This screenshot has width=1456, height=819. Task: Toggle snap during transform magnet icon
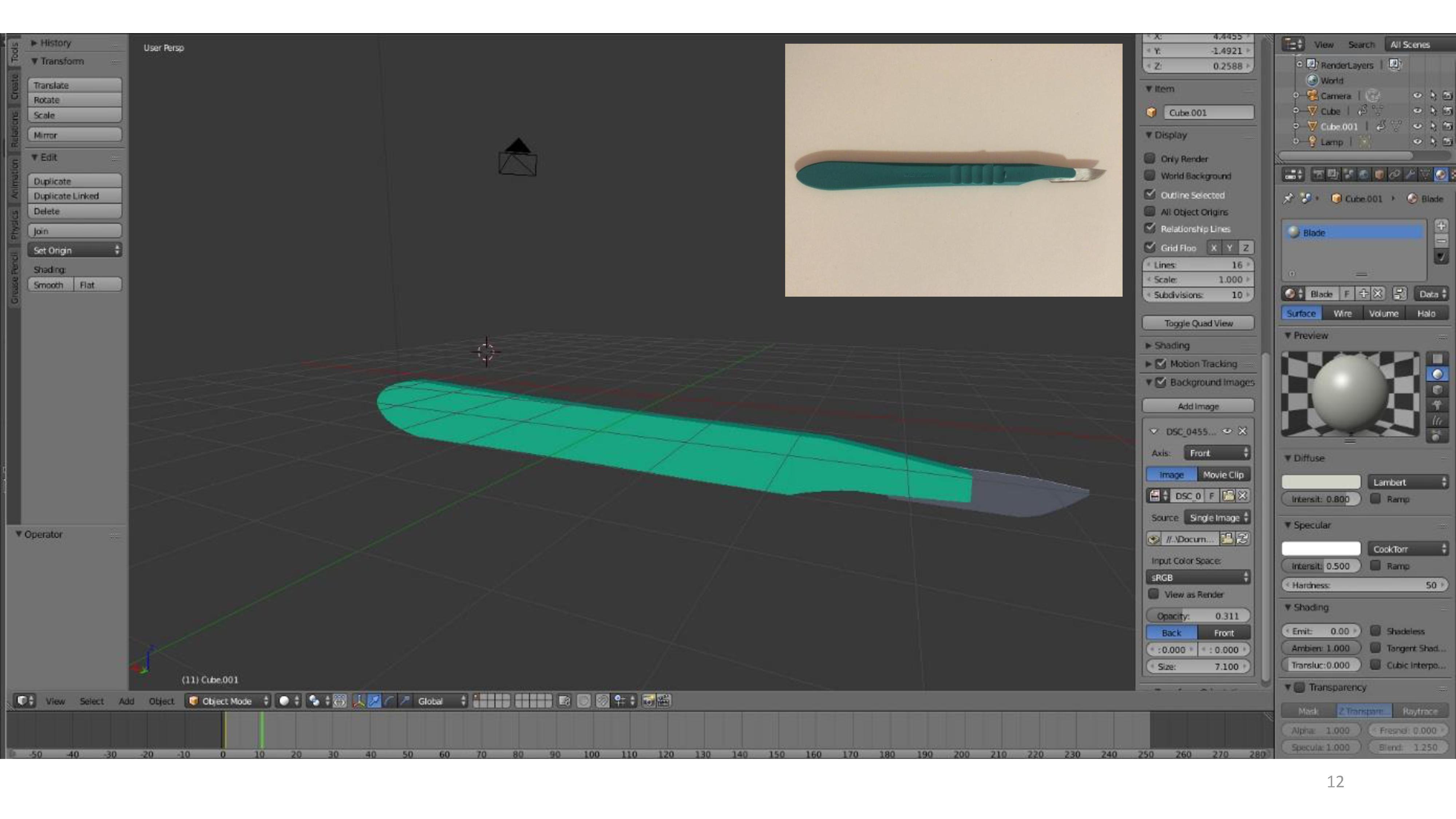(x=602, y=701)
